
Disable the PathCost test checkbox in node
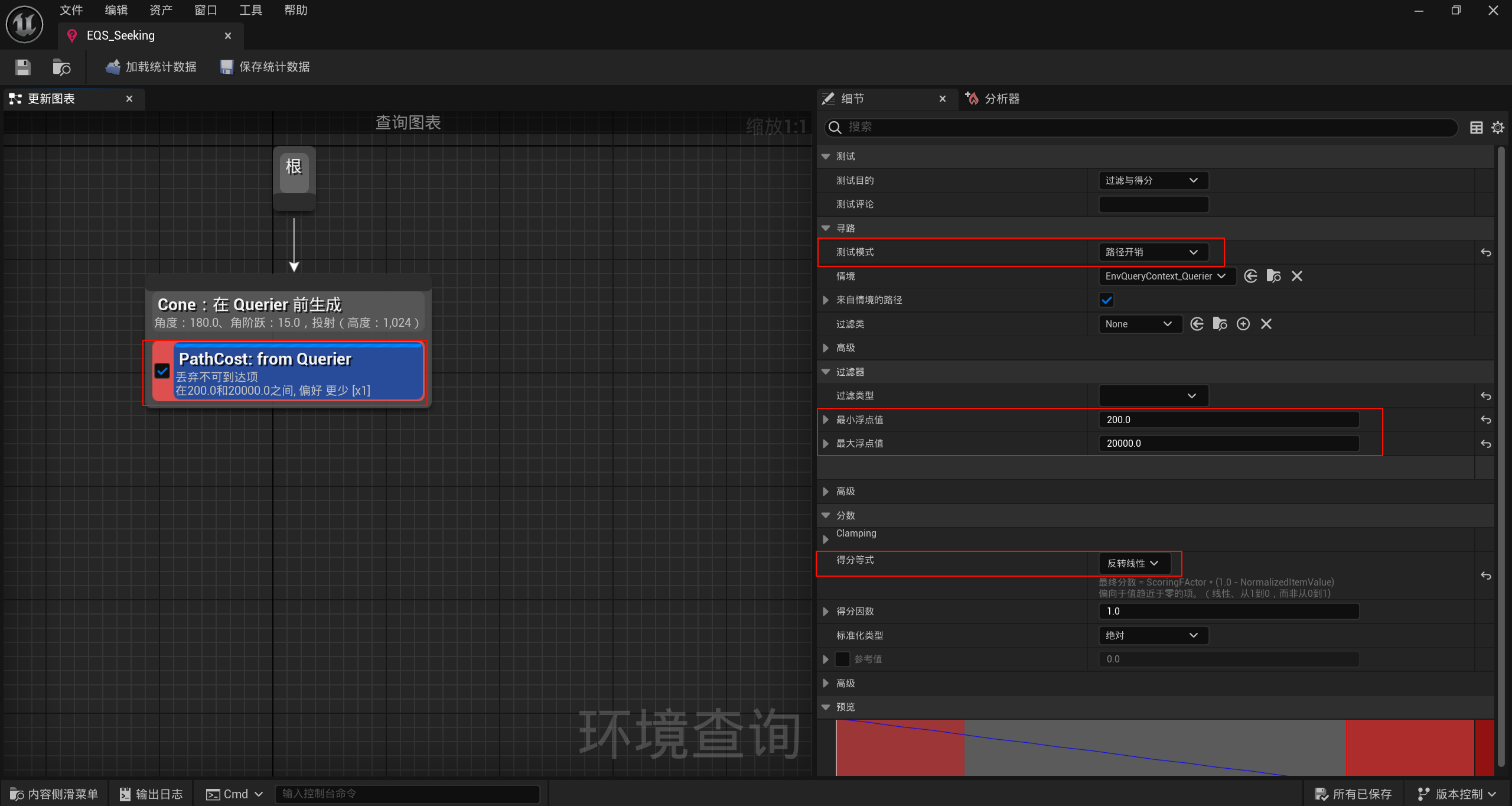162,371
